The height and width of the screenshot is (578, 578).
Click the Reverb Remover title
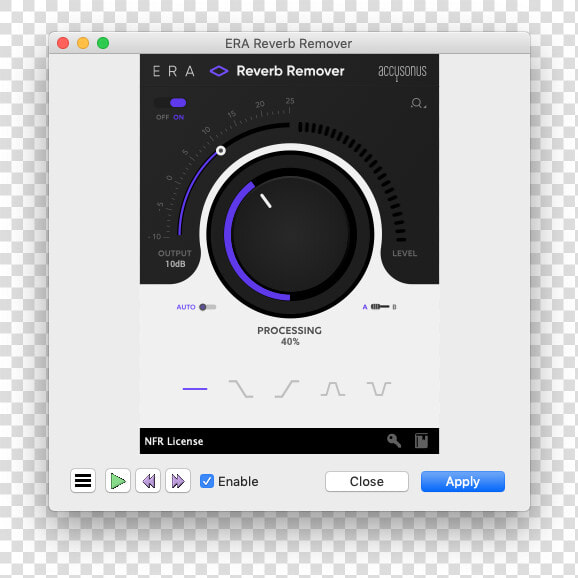pos(290,71)
